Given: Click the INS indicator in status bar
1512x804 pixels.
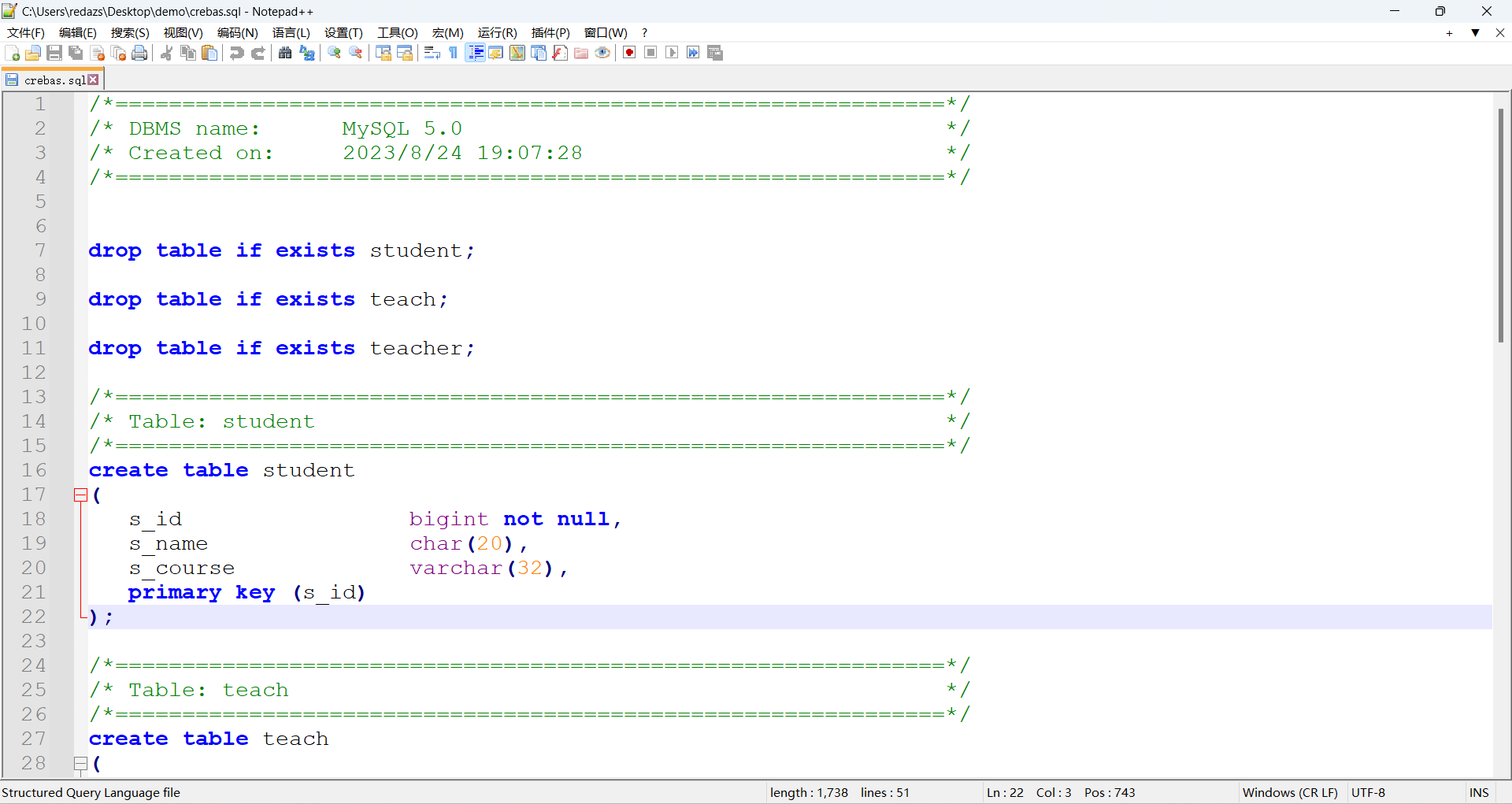Looking at the screenshot, I should tap(1479, 793).
